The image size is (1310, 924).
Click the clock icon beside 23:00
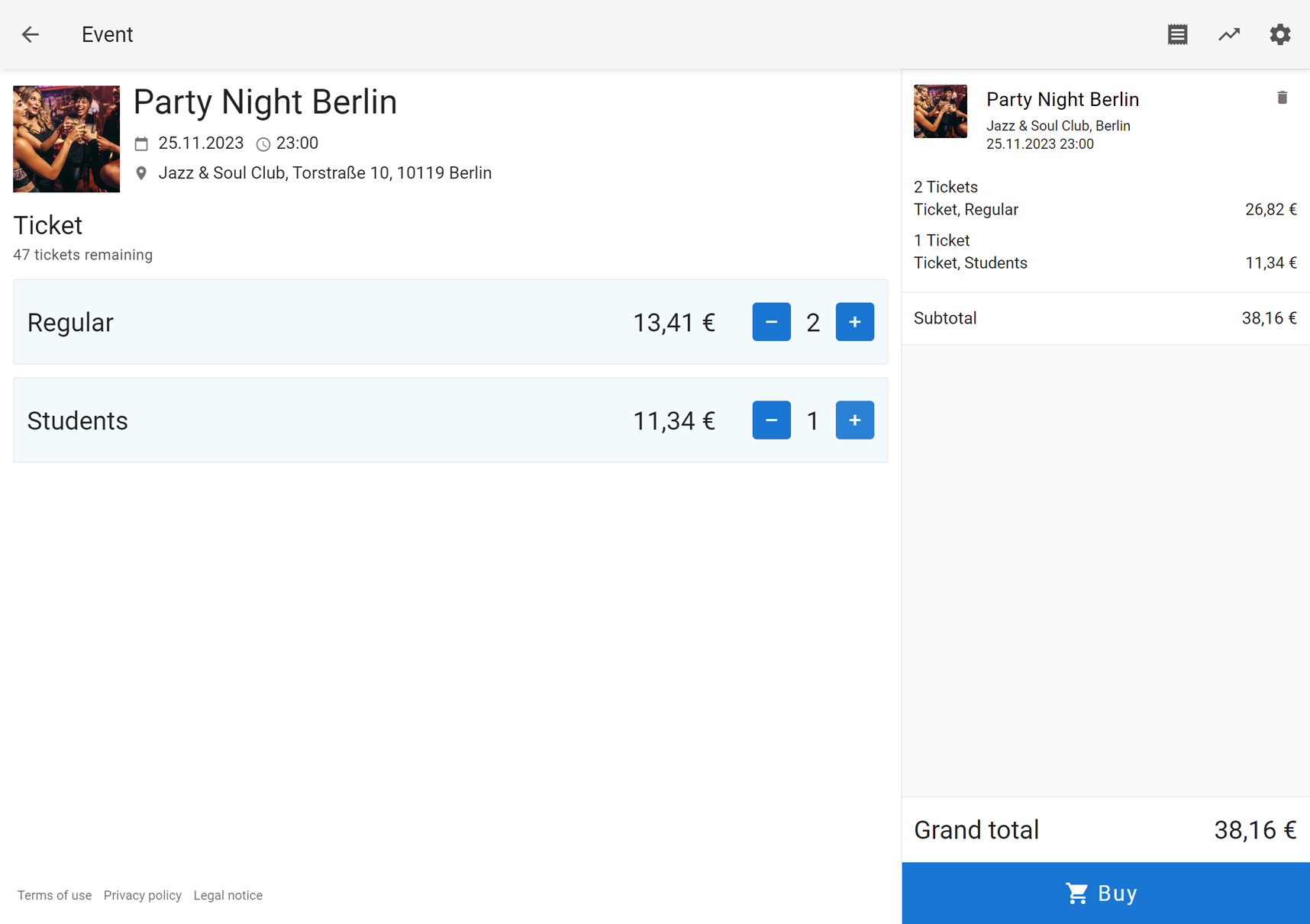point(263,144)
